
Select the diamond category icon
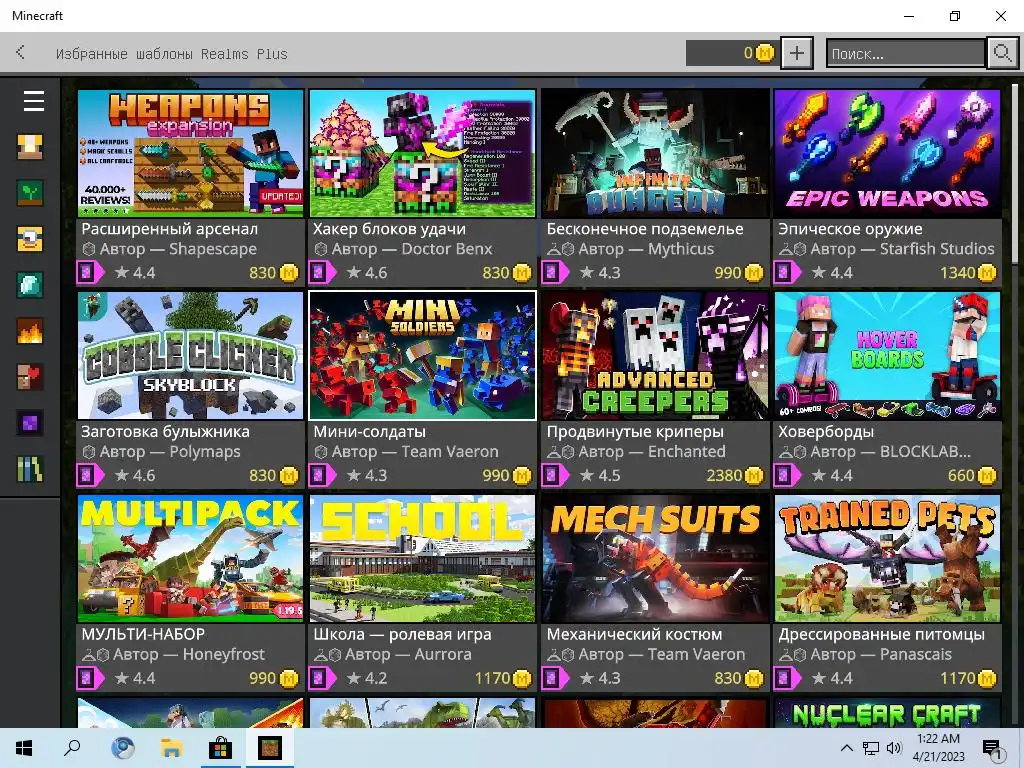click(30, 285)
